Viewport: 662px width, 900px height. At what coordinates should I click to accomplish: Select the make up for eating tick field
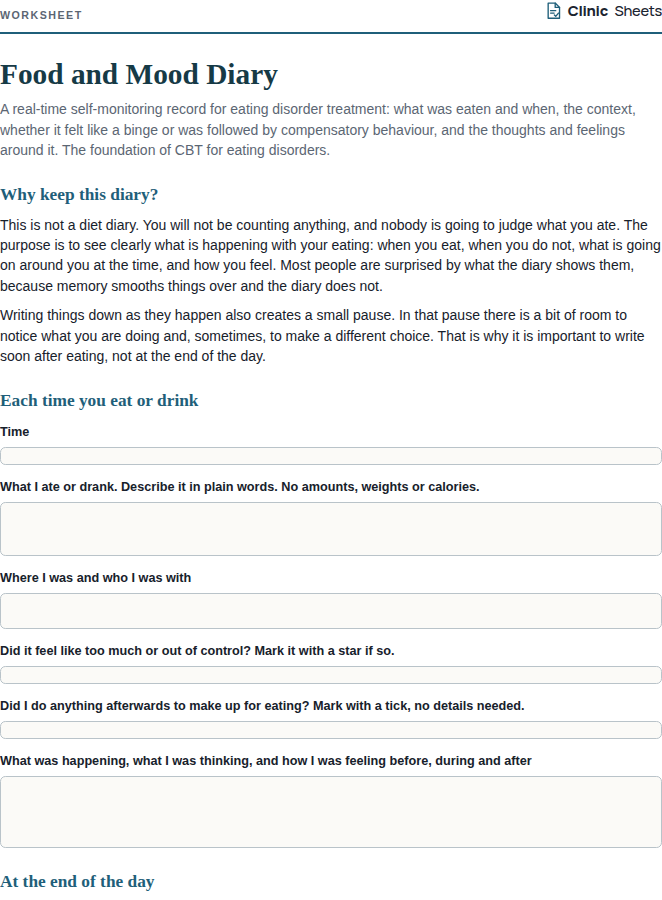point(331,730)
